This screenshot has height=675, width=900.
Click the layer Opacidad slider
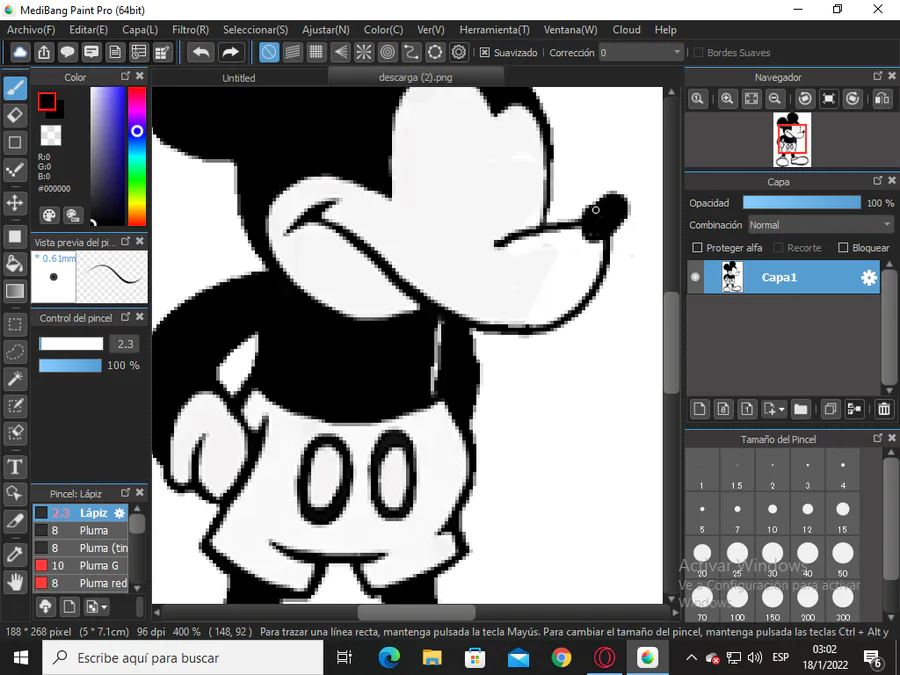click(802, 203)
